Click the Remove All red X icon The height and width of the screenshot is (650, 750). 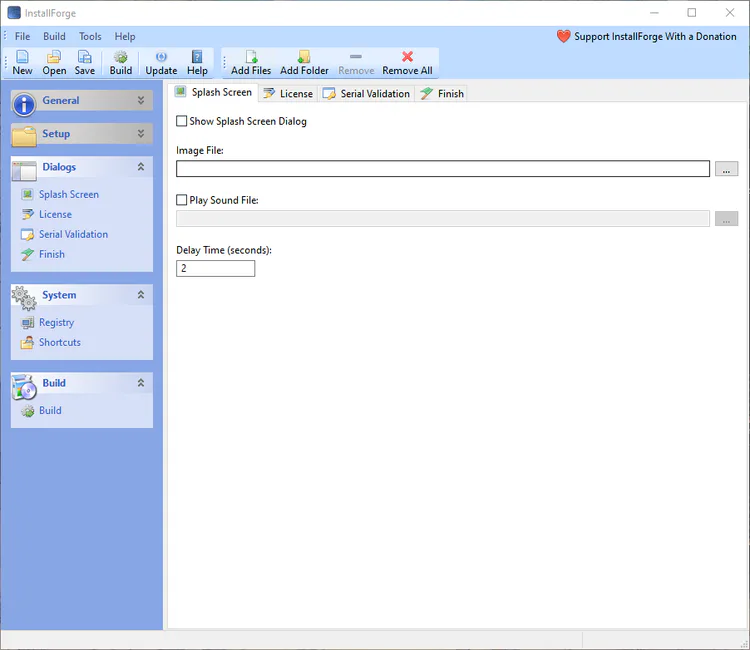coord(407,57)
